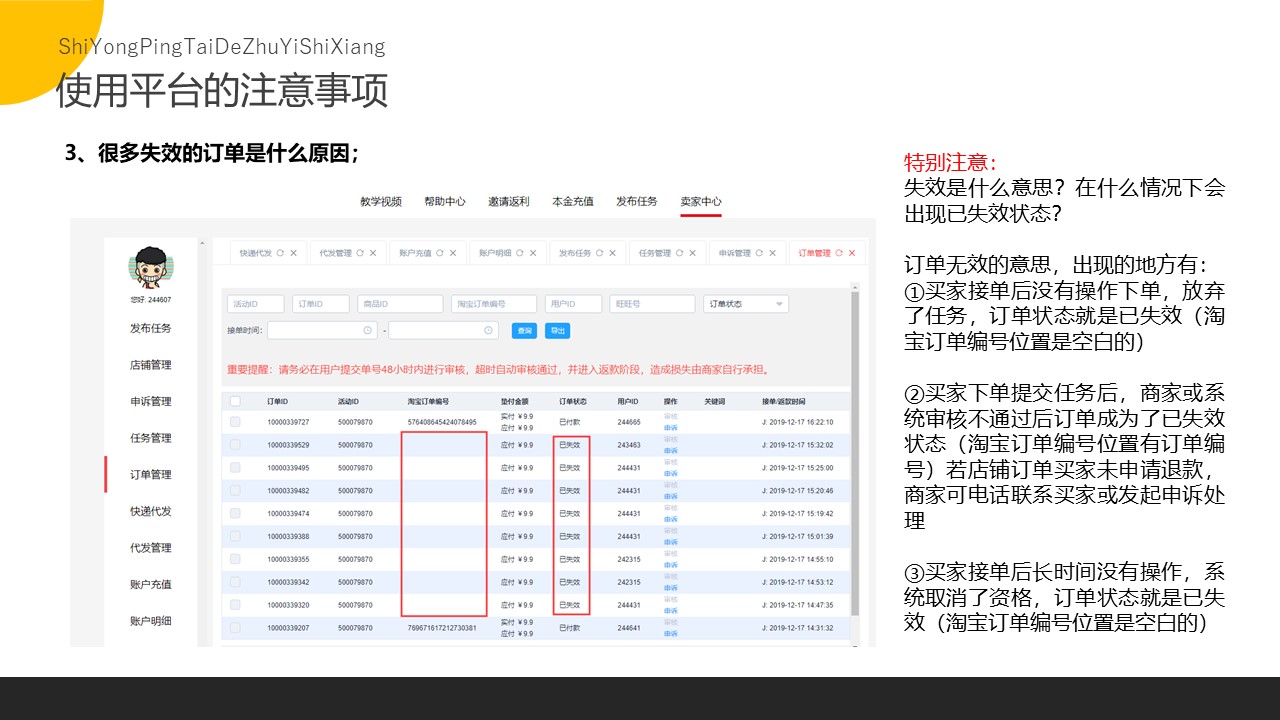Refresh the 代发管理 tab
The height and width of the screenshot is (720, 1280).
point(359,253)
